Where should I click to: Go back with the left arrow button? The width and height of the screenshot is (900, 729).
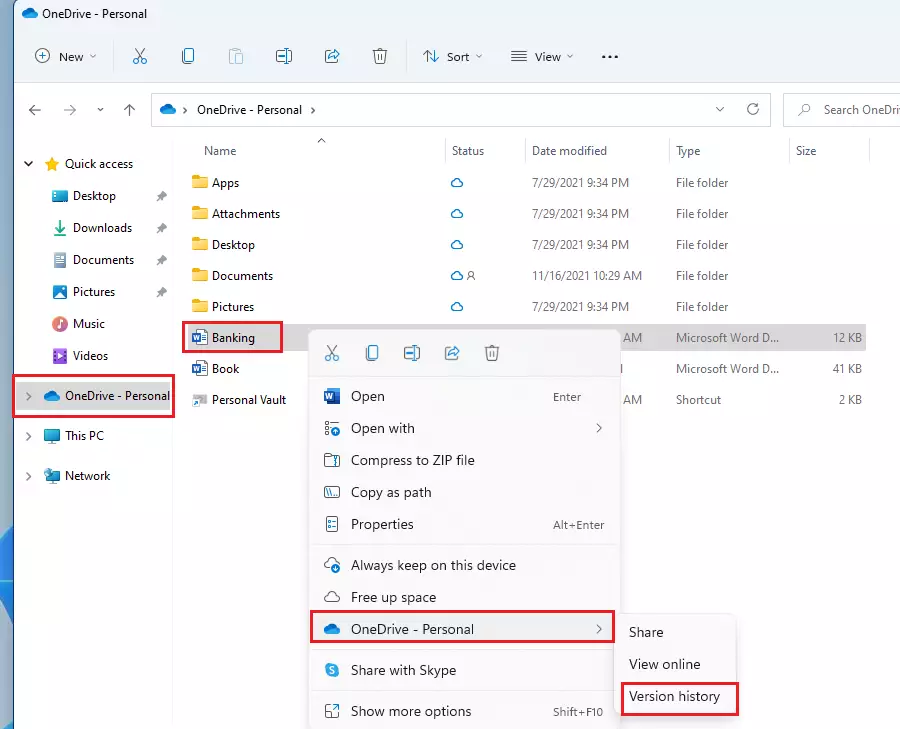[x=35, y=110]
